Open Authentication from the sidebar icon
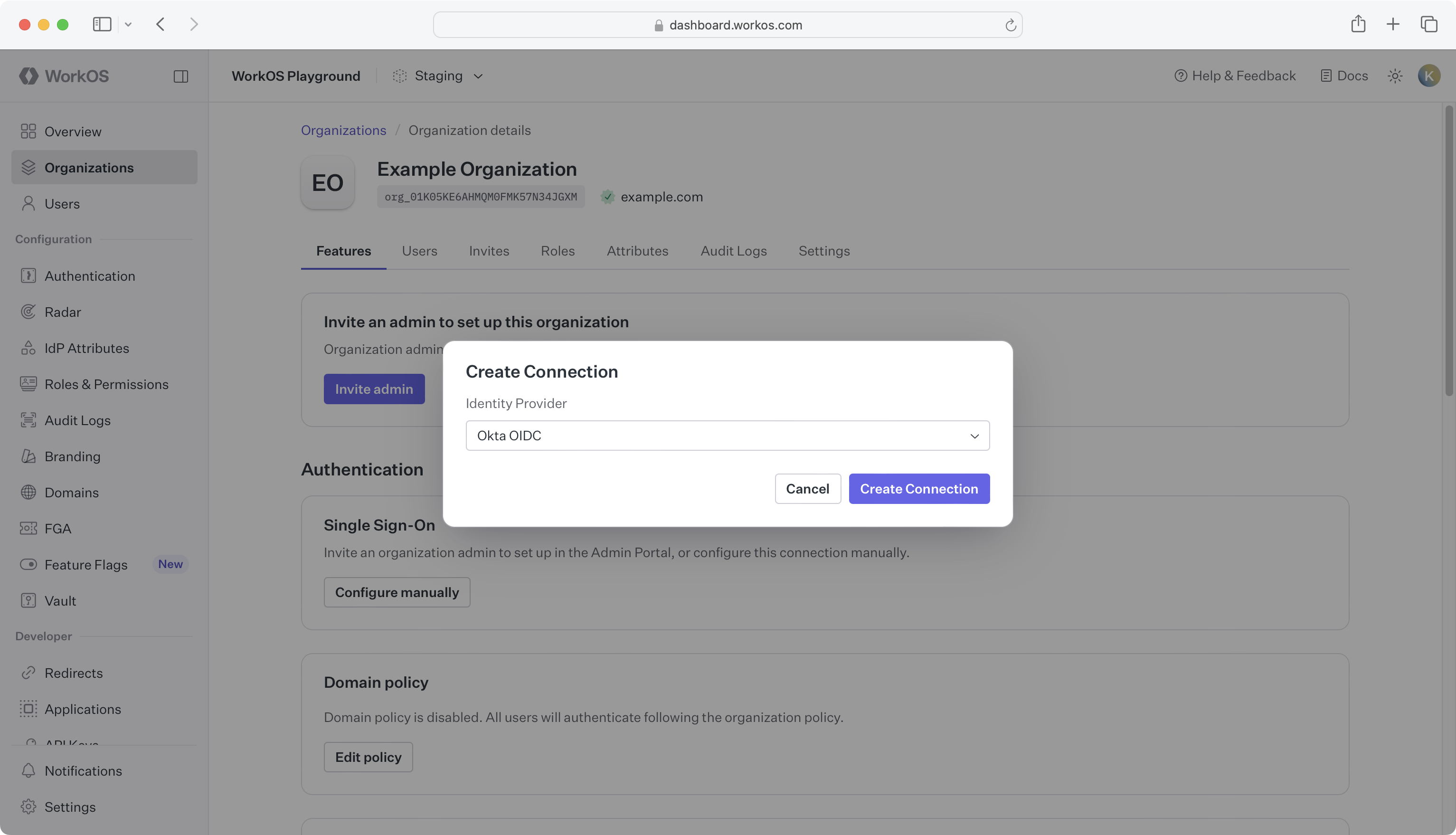Screen dimensions: 1456x835 (29, 276)
